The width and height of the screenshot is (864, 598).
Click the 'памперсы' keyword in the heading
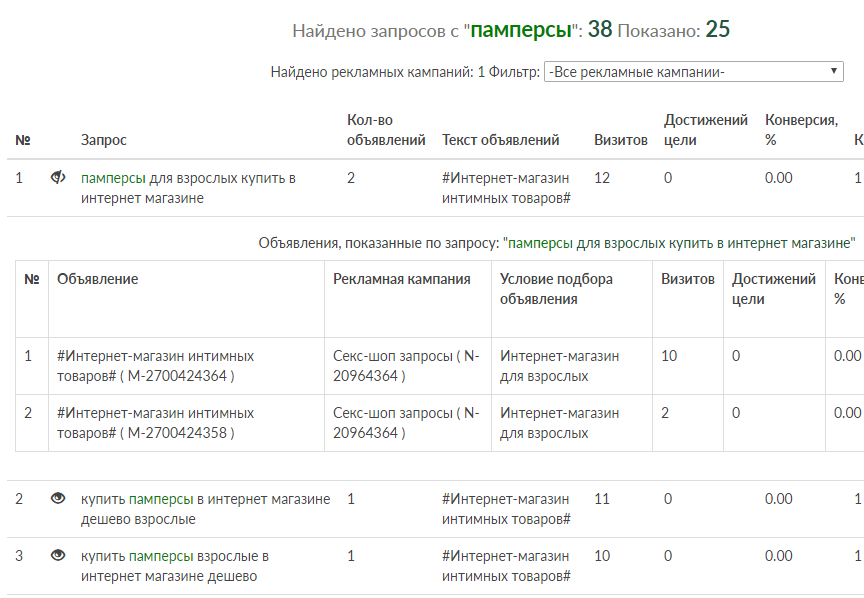point(521,30)
